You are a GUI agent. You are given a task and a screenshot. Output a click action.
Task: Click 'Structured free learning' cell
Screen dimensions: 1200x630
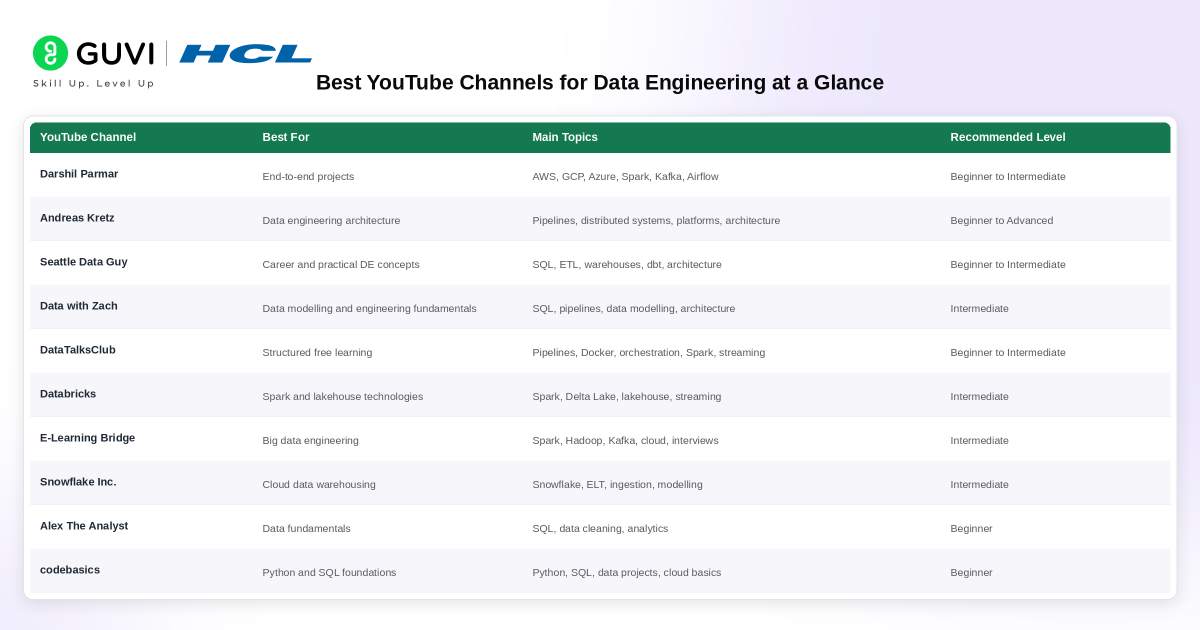point(317,353)
